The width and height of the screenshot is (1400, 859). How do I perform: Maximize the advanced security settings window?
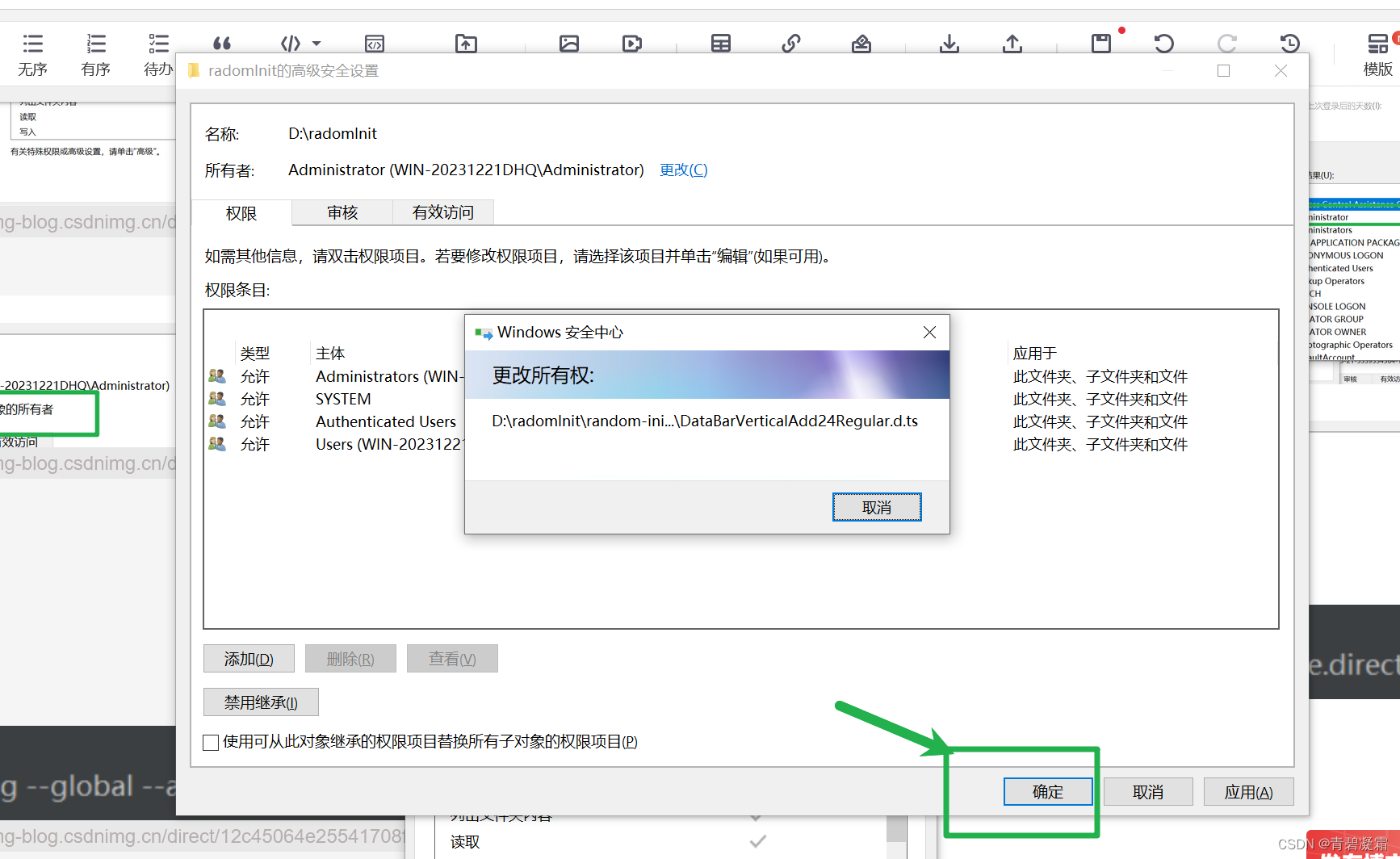(x=1224, y=71)
